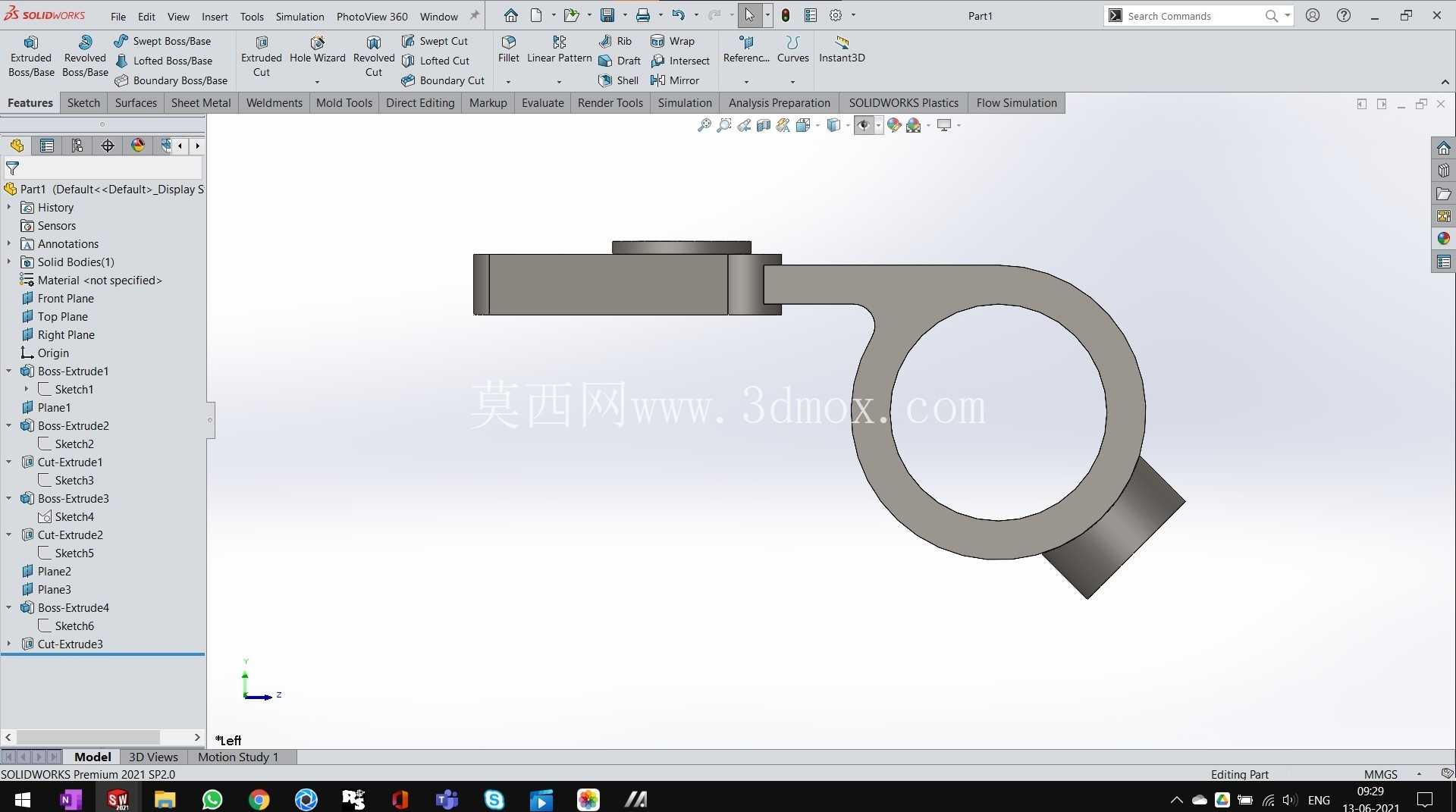Open the Hole Wizard dropdown arrow
The width and height of the screenshot is (1456, 812).
[317, 81]
